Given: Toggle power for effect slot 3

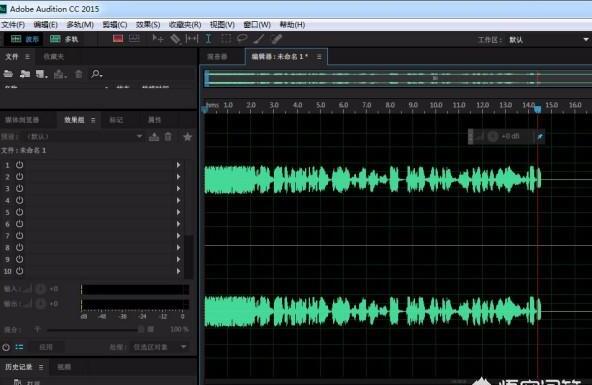Looking at the screenshot, I should 20,188.
